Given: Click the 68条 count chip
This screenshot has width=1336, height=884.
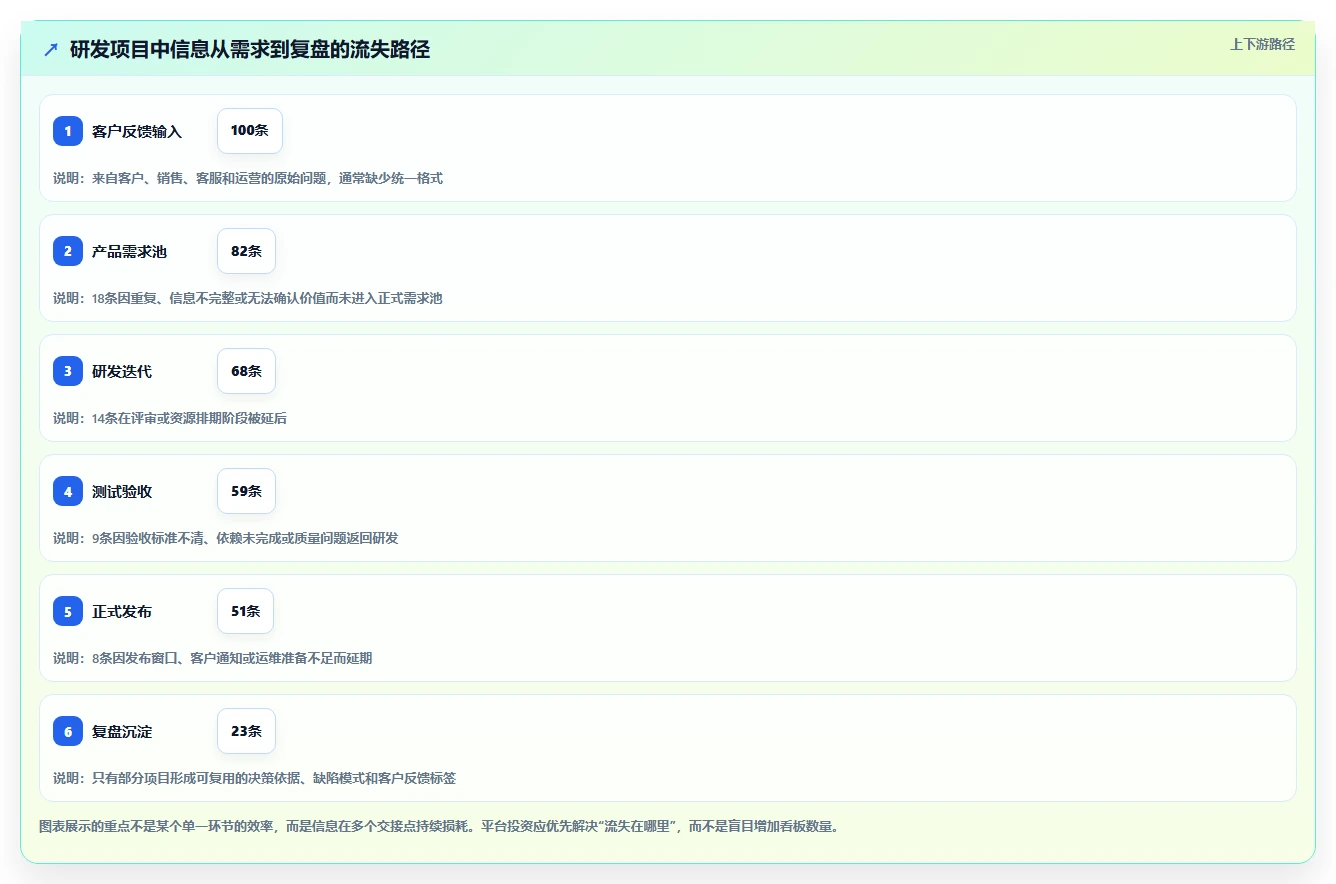Looking at the screenshot, I should click(x=246, y=371).
